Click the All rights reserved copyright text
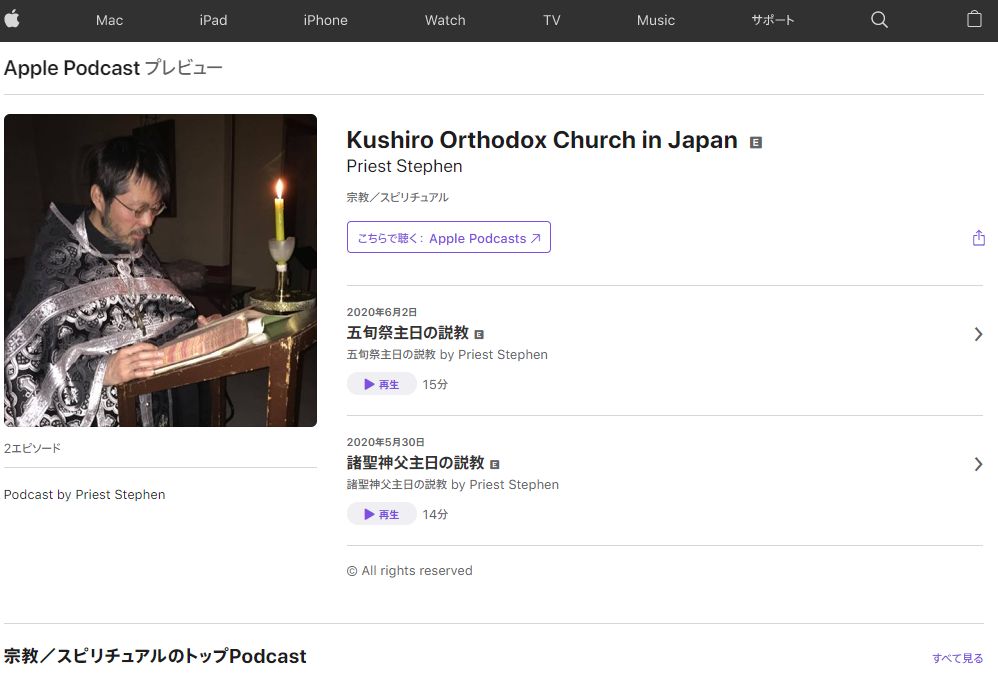 [409, 571]
